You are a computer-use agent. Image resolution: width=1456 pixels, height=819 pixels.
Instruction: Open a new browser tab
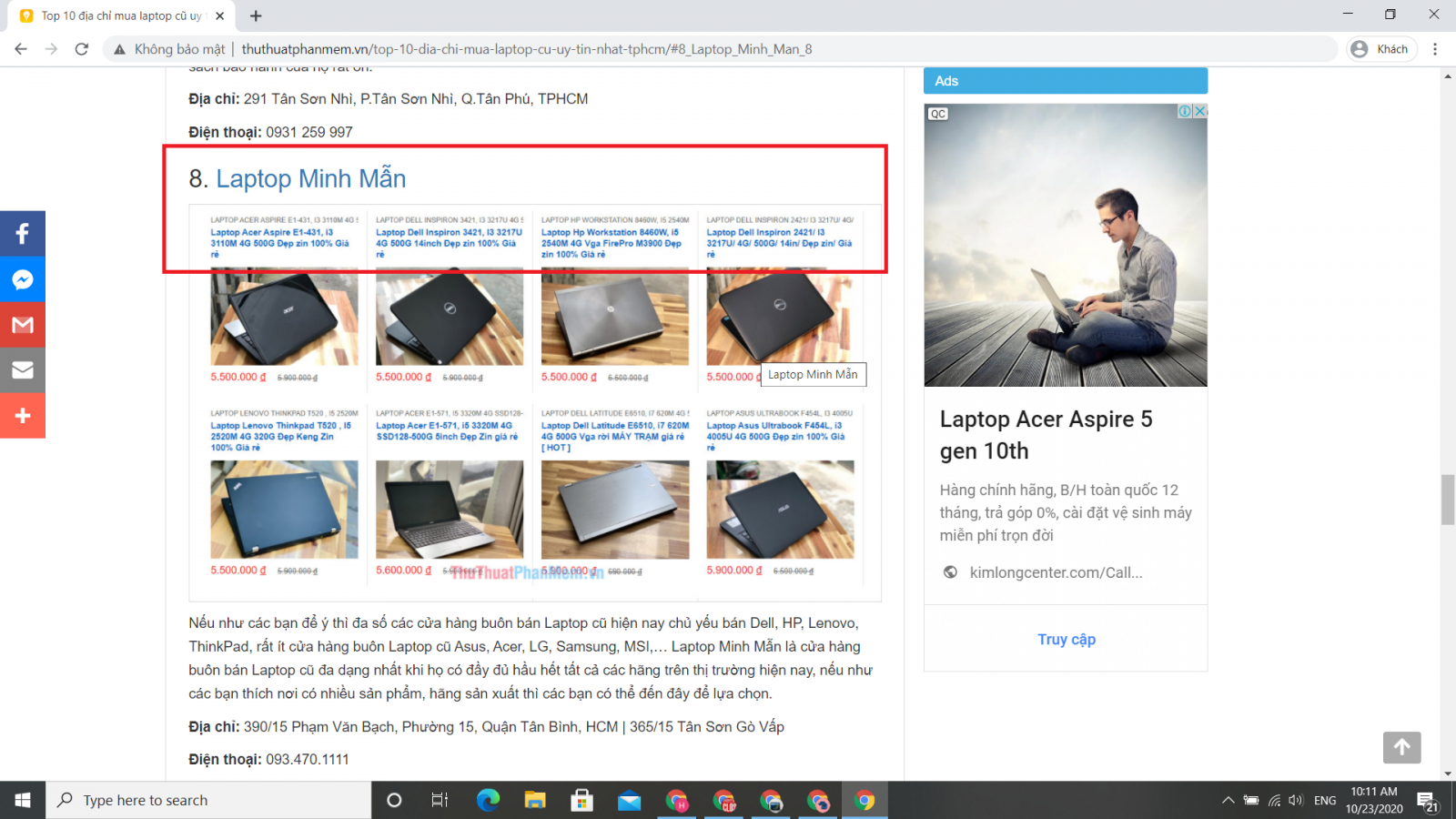tap(256, 15)
